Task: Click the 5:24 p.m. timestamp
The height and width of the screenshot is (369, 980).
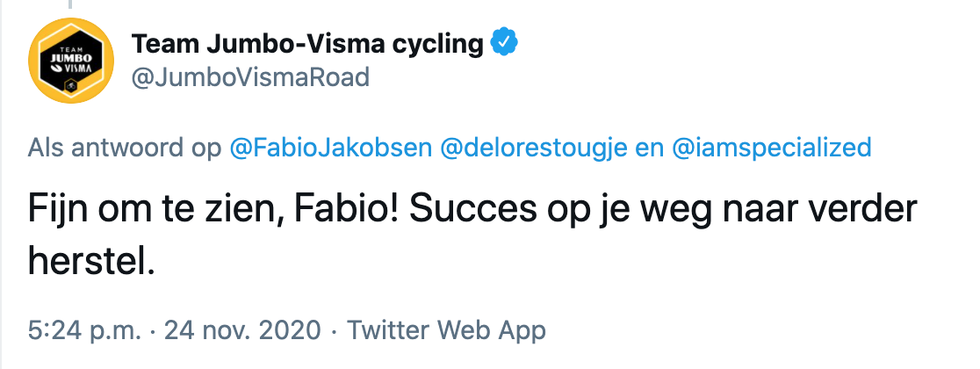Action: click(x=86, y=330)
